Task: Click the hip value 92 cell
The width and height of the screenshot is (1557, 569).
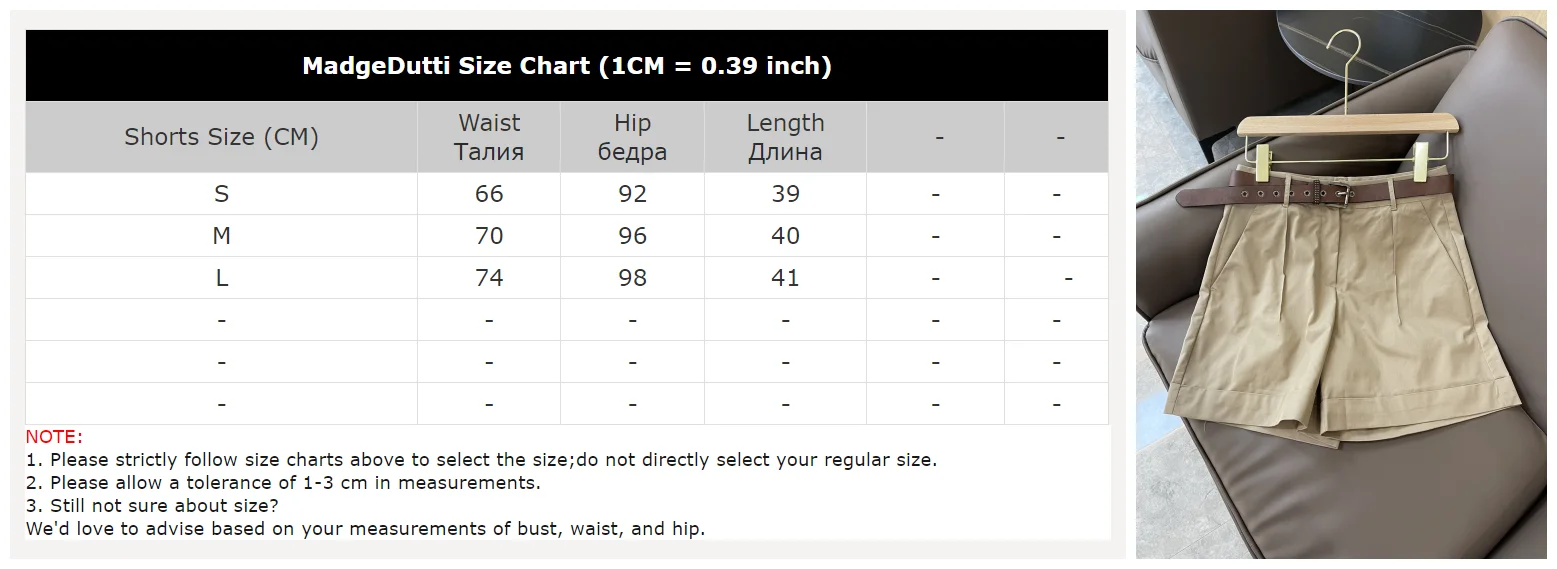Action: point(632,194)
